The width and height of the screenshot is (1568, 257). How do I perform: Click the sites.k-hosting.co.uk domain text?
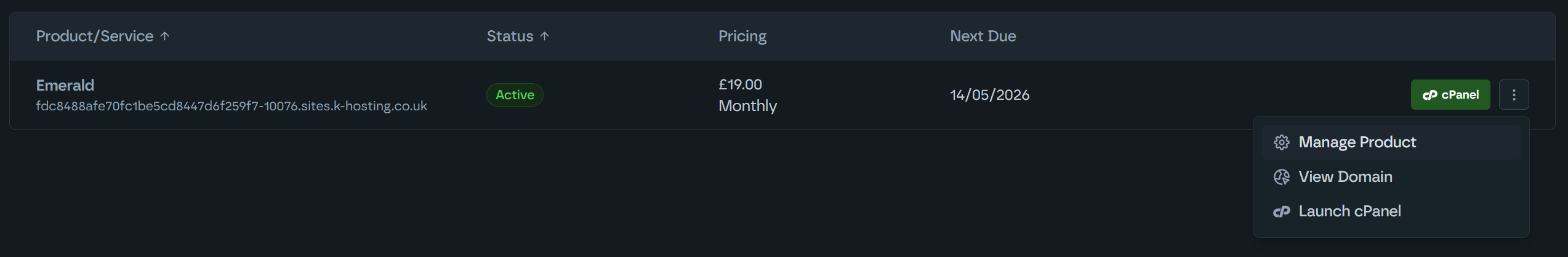[231, 106]
